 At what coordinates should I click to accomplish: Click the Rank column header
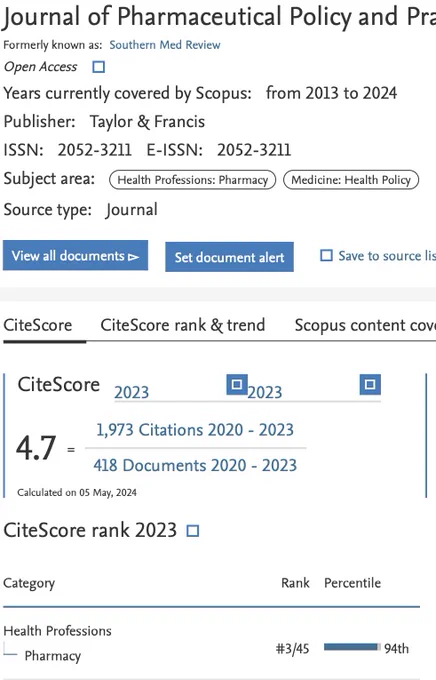(x=295, y=583)
